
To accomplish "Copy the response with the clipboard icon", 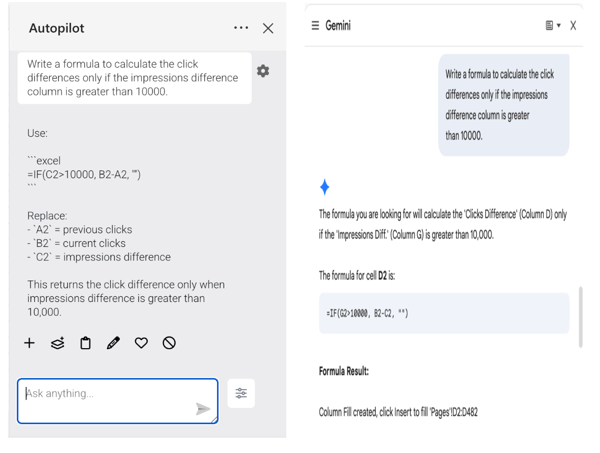I will click(x=85, y=343).
